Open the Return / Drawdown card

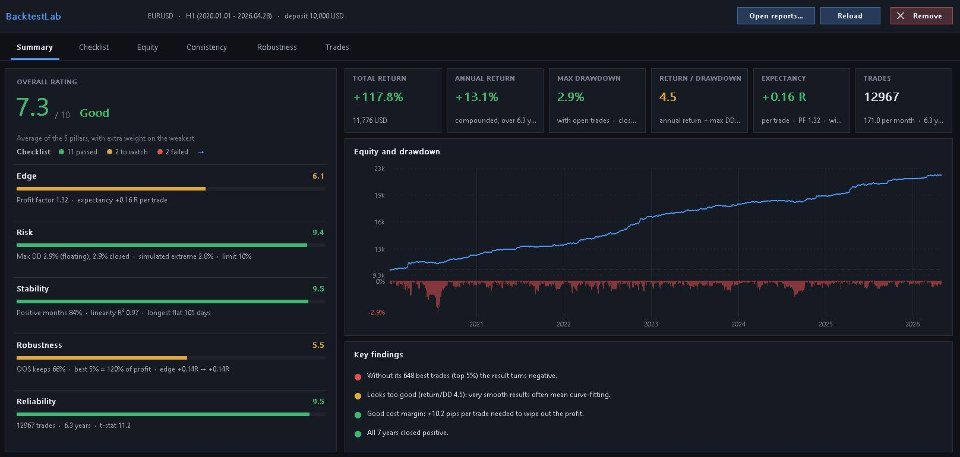click(x=700, y=100)
